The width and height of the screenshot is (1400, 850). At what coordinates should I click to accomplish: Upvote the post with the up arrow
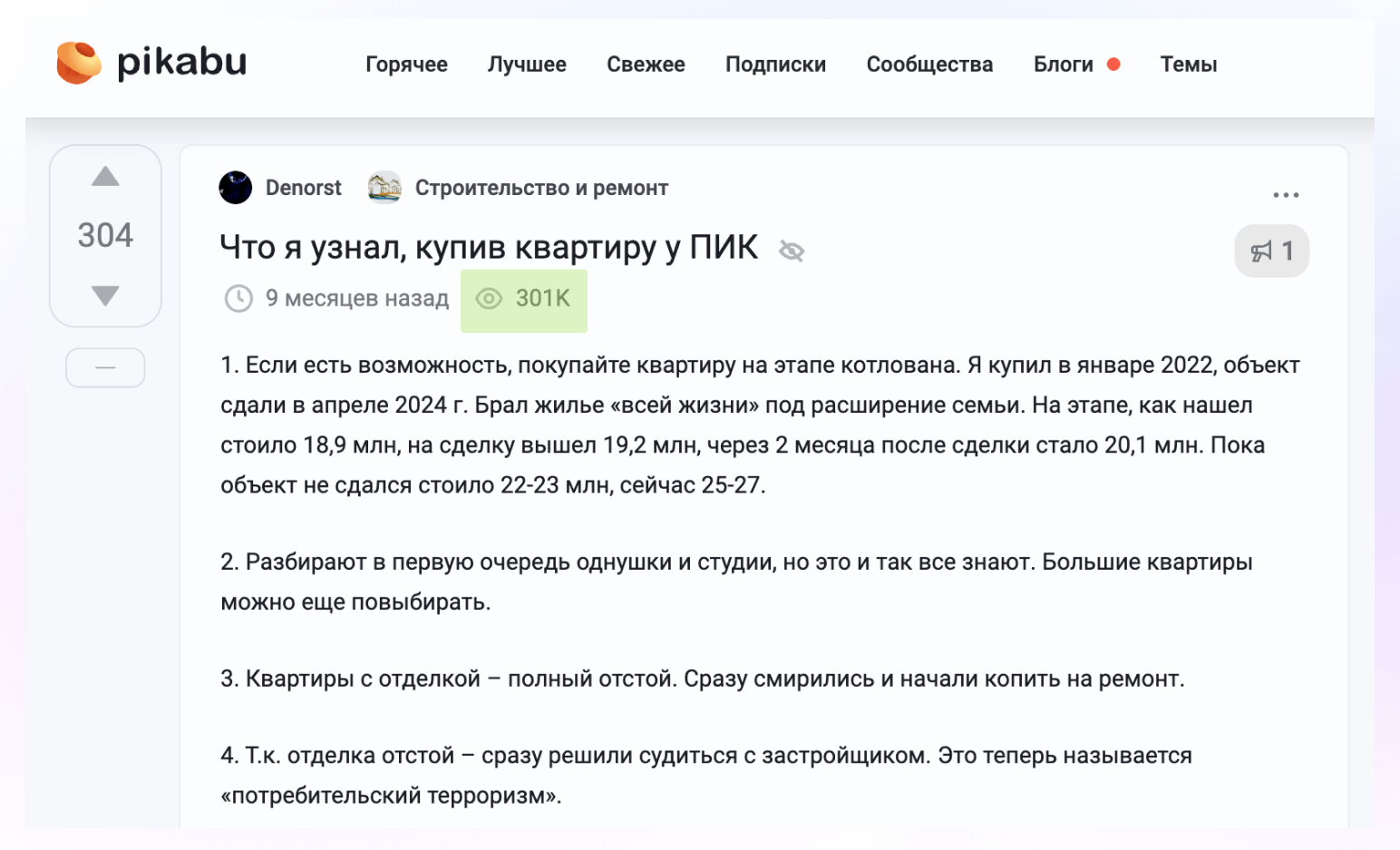coord(105,176)
